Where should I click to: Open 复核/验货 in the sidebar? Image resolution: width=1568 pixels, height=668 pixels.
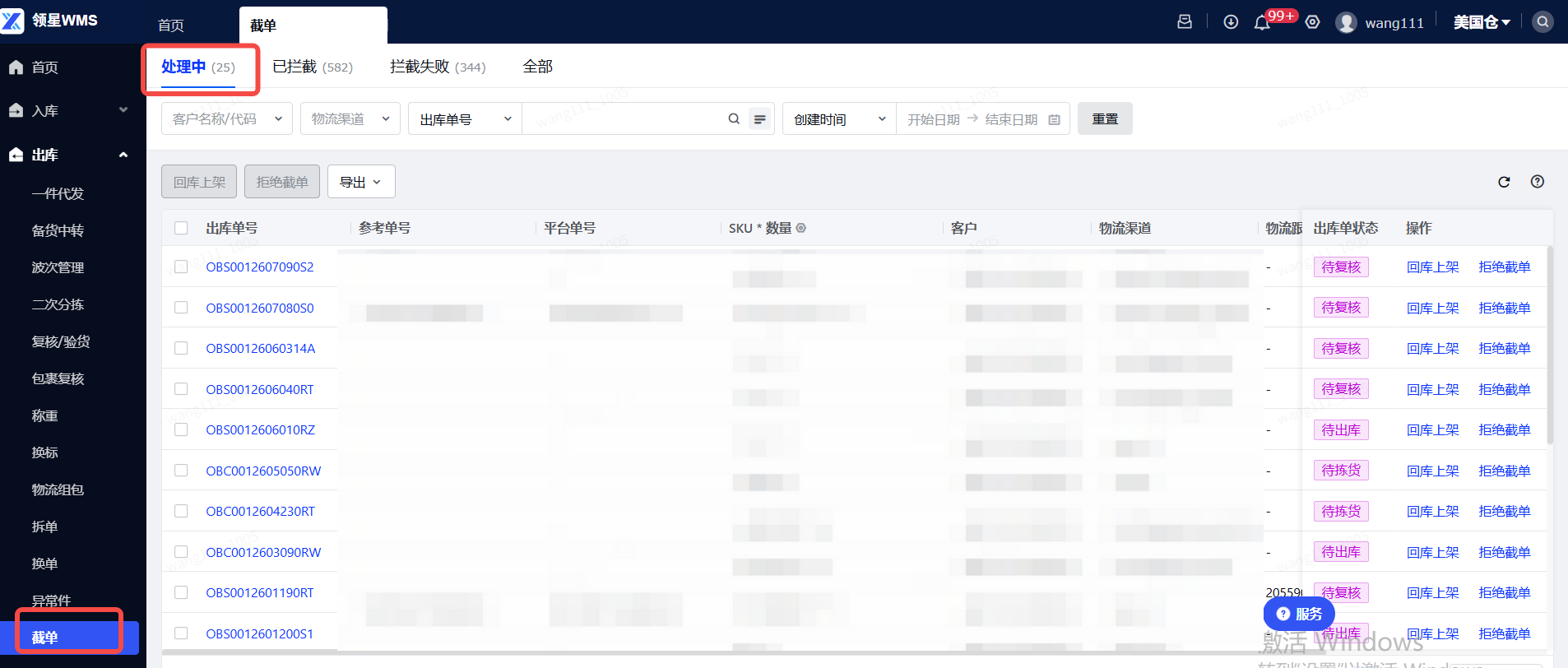(61, 341)
